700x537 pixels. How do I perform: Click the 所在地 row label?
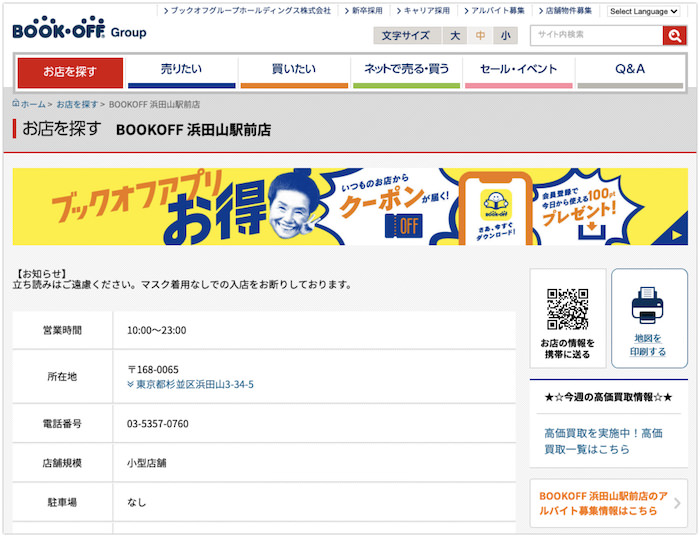pyautogui.click(x=62, y=377)
